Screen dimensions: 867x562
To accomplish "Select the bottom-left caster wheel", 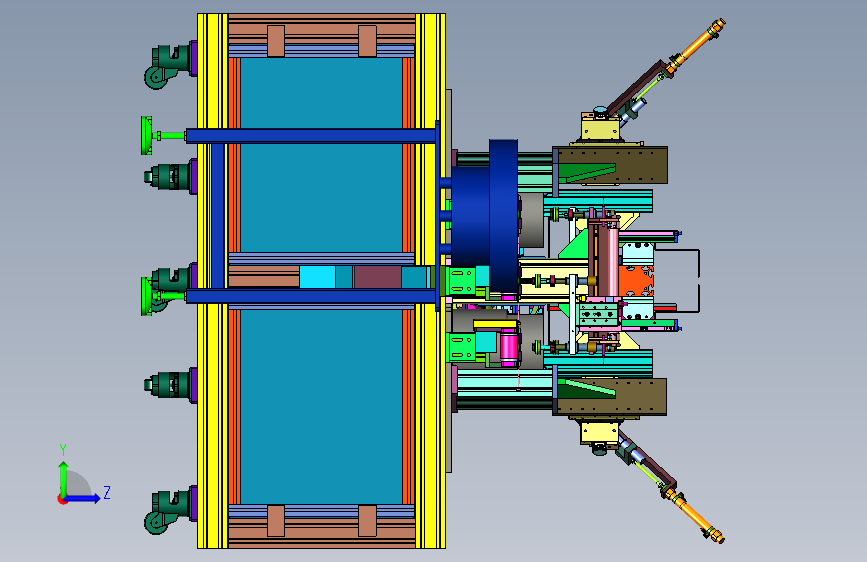I will [x=156, y=522].
